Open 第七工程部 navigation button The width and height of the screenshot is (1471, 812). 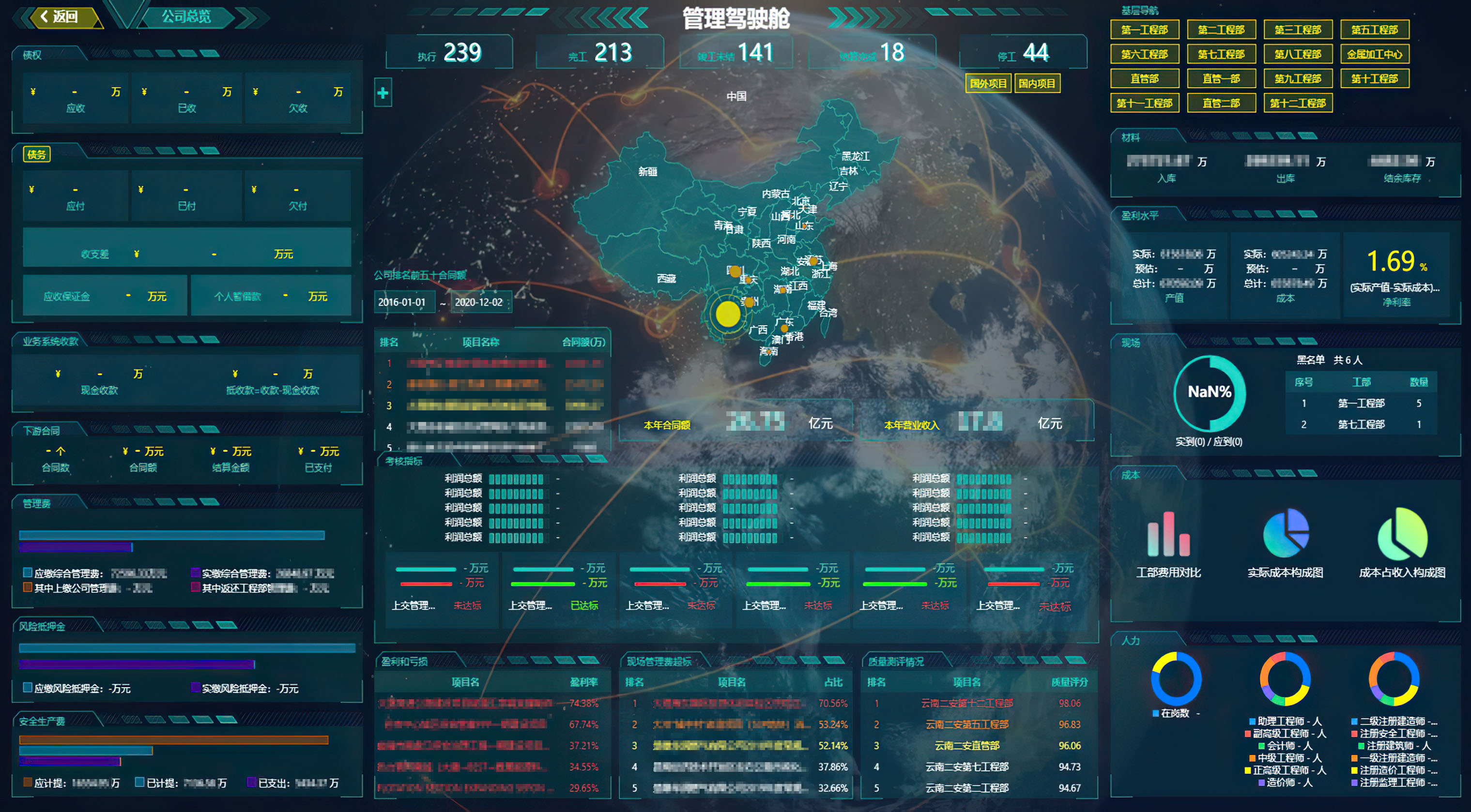tap(1221, 54)
